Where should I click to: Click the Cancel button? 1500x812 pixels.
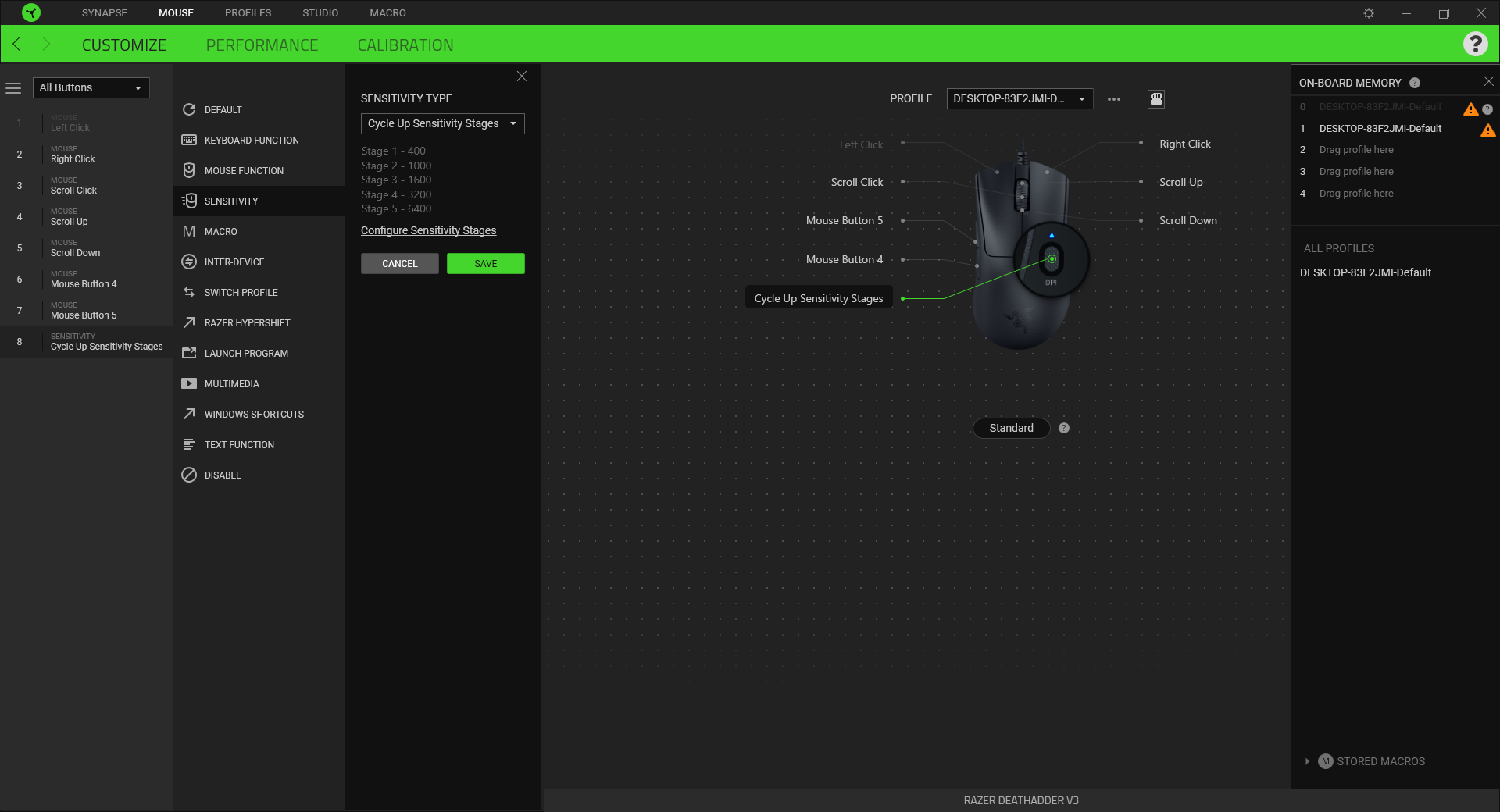400,263
